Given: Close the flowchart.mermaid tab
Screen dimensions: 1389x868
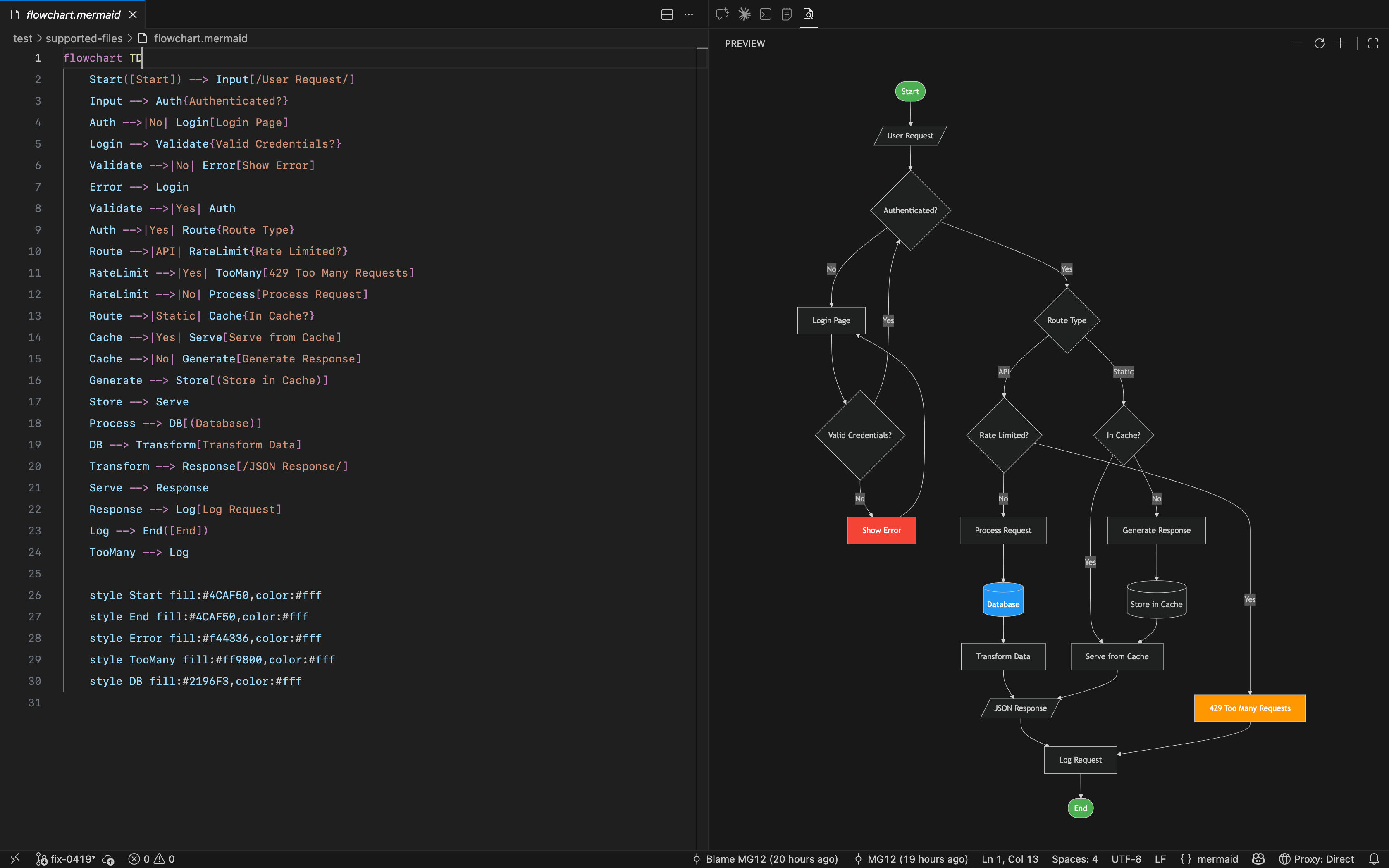Looking at the screenshot, I should coord(133,15).
